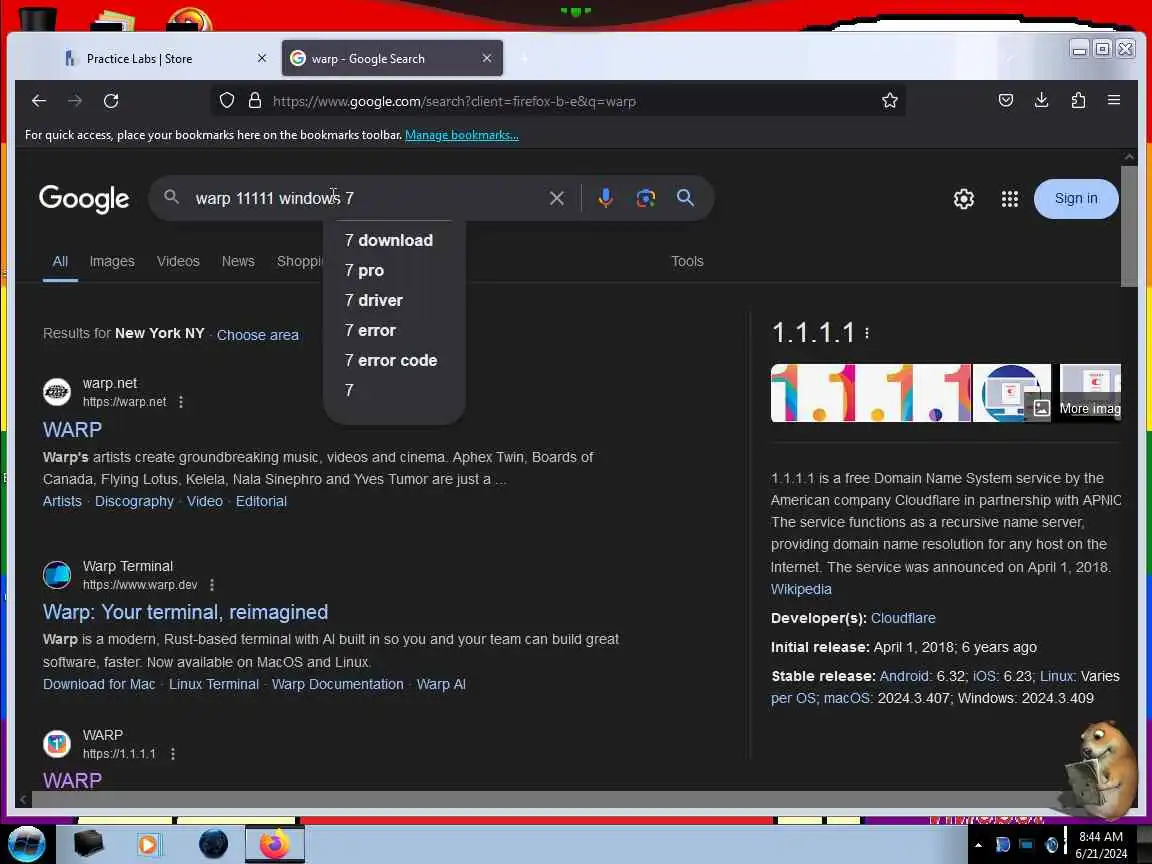Open the Android stable release link

904,677
